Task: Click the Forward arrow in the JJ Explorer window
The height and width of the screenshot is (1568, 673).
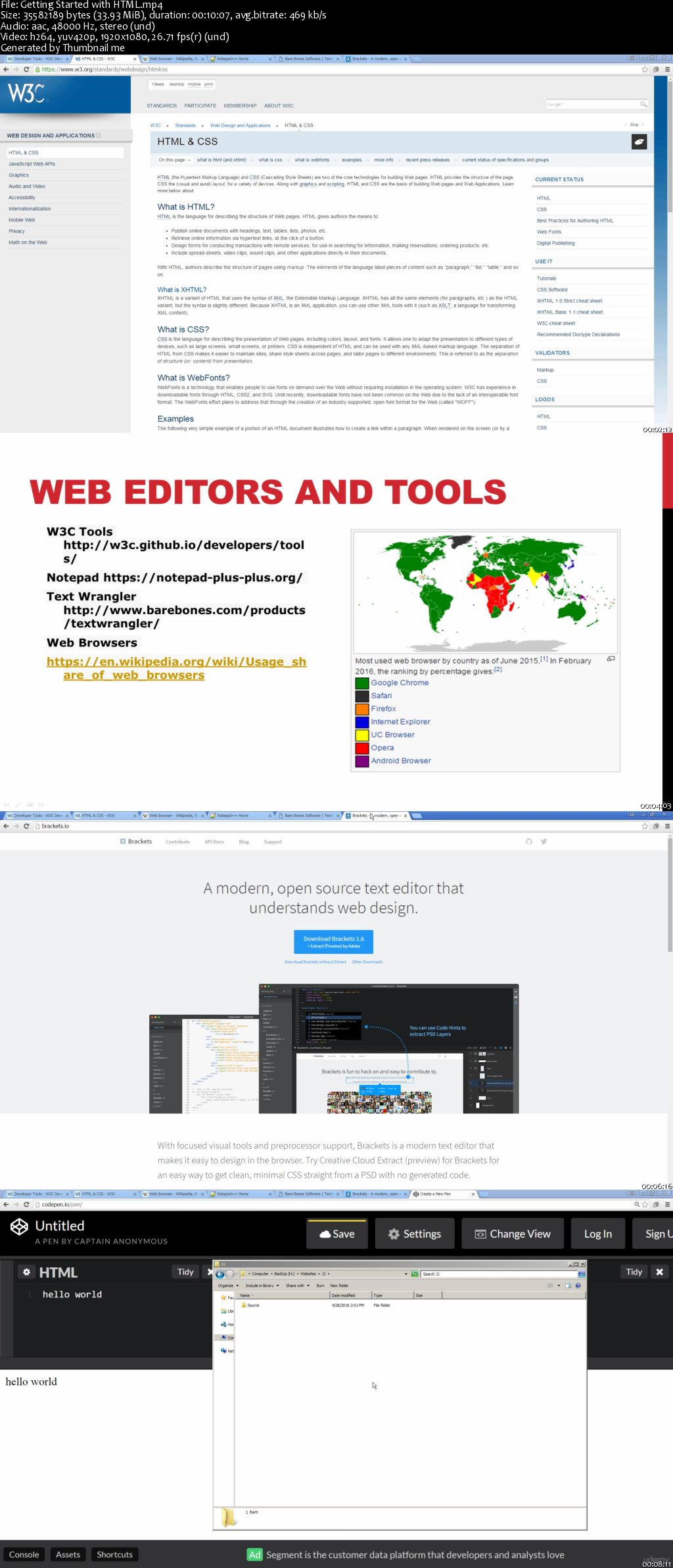Action: (x=230, y=1274)
